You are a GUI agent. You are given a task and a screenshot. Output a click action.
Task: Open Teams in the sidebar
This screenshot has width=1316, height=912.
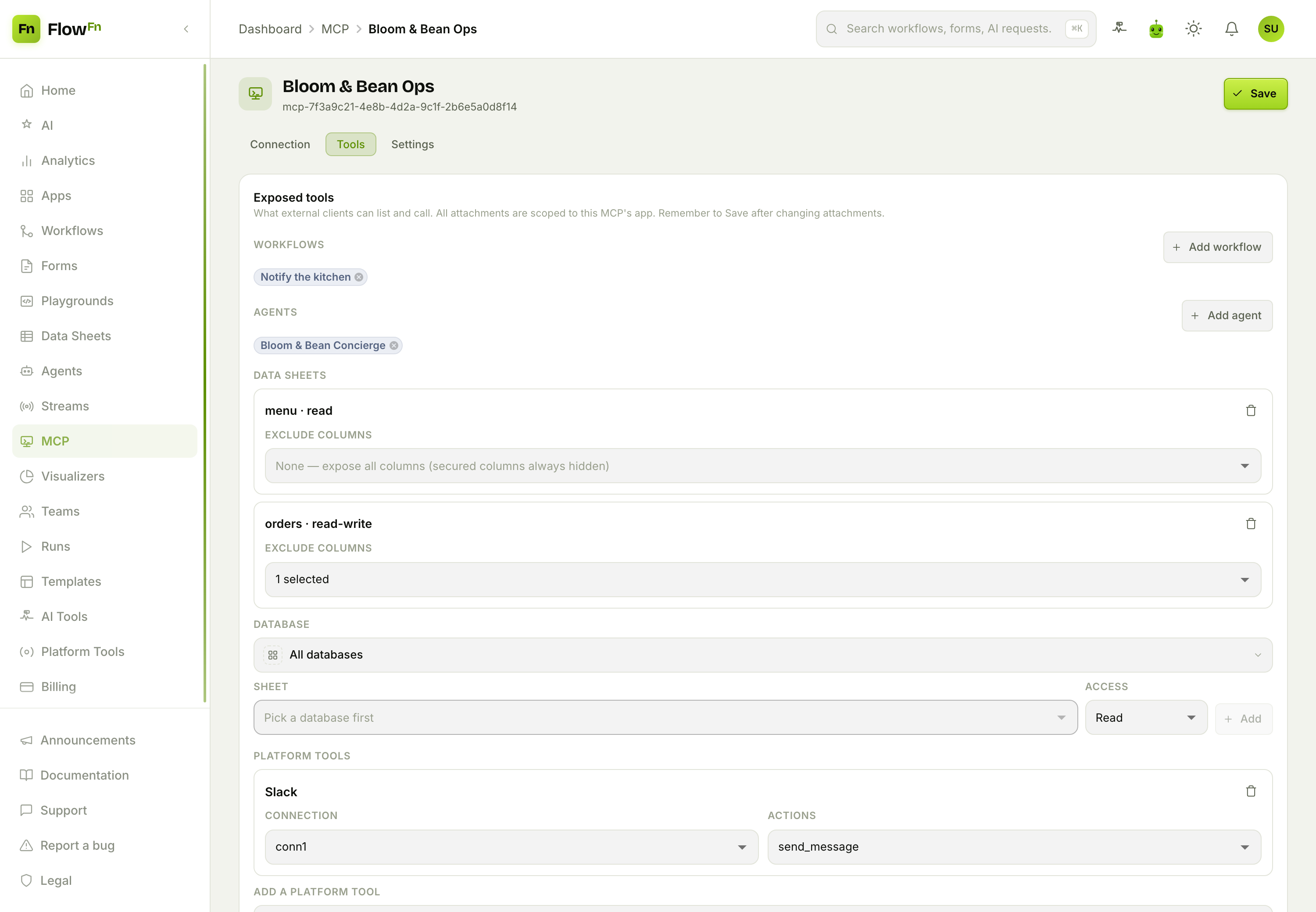(104, 511)
